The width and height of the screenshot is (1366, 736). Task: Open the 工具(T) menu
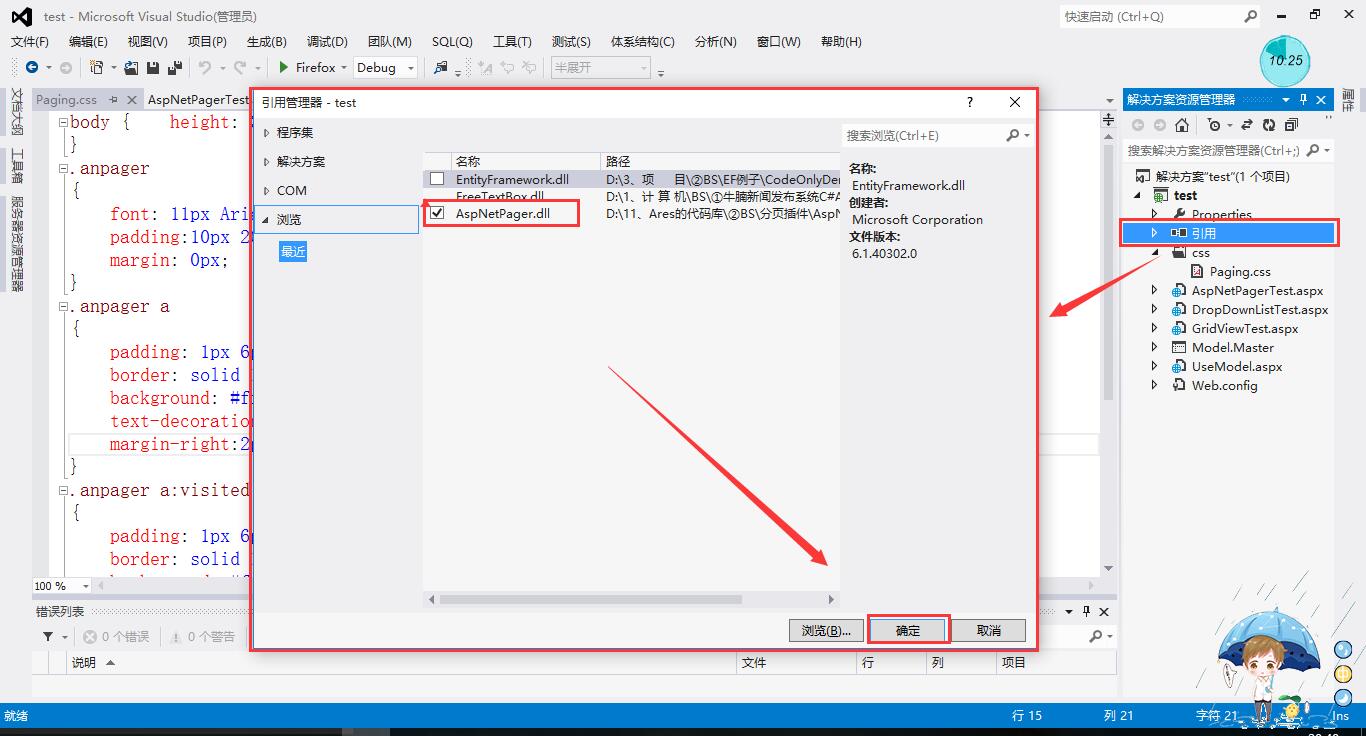pos(512,41)
